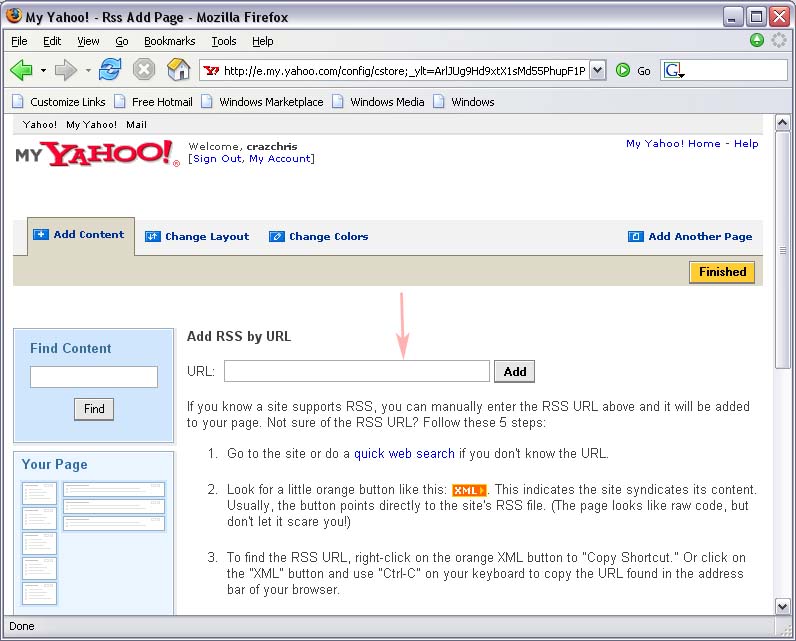Open the Back button history dropdown arrow
The width and height of the screenshot is (796, 641).
[43, 71]
